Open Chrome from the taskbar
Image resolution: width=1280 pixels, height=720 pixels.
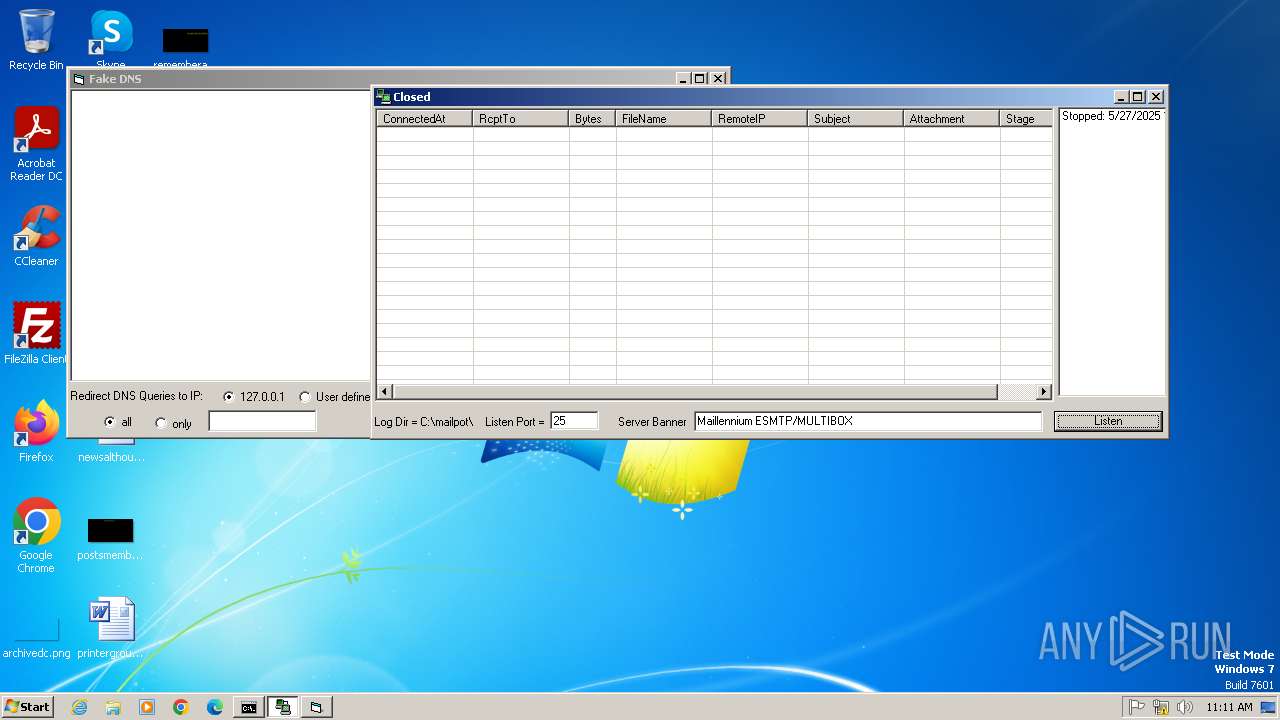[181, 707]
